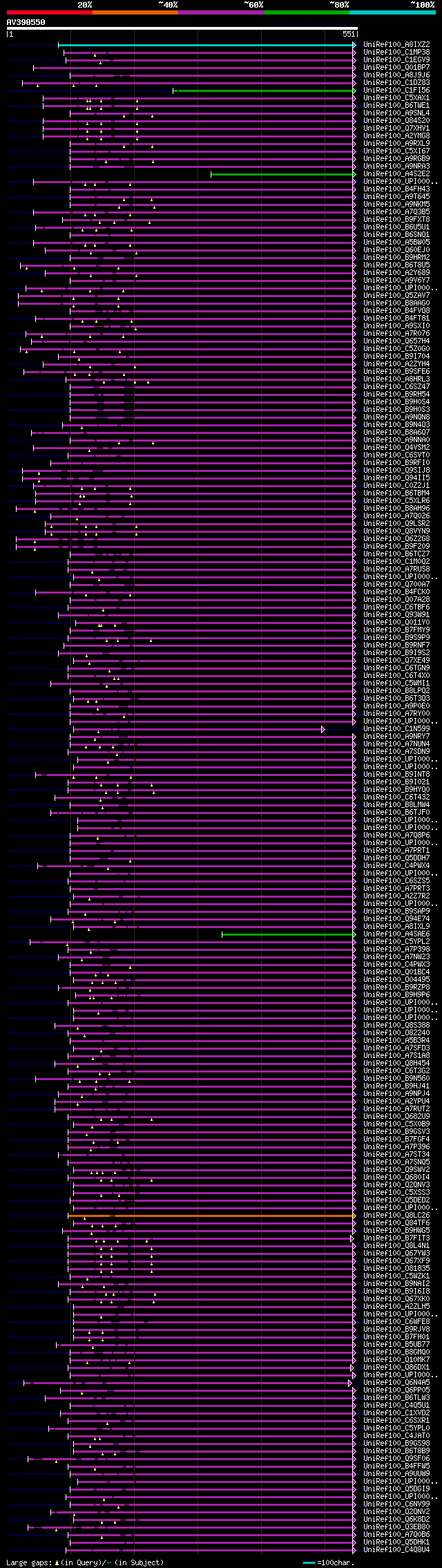The height and width of the screenshot is (1568, 442).
Task: Select the label UniRef100_B9FXT8
Action: (396, 220)
